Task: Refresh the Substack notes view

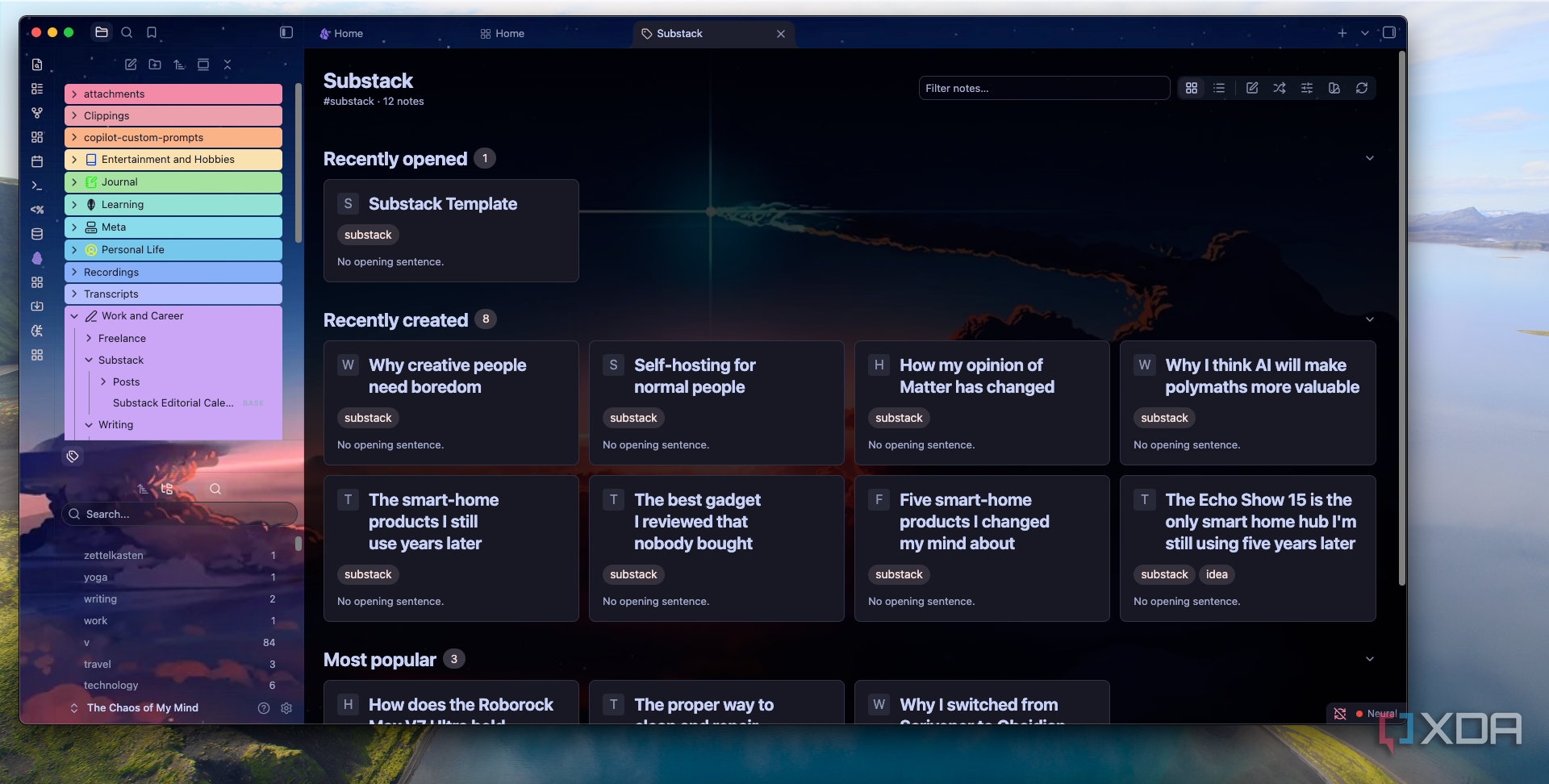Action: tap(1362, 88)
